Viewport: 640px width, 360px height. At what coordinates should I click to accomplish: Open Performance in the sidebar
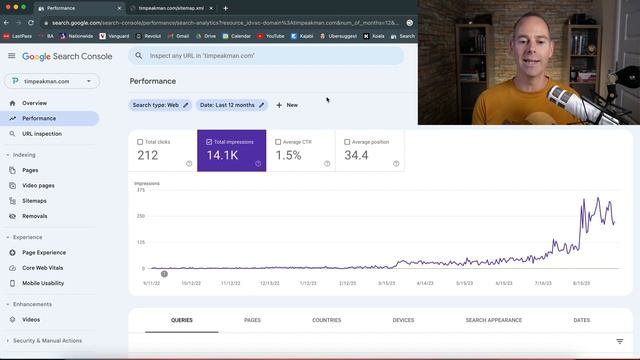pyautogui.click(x=50, y=118)
